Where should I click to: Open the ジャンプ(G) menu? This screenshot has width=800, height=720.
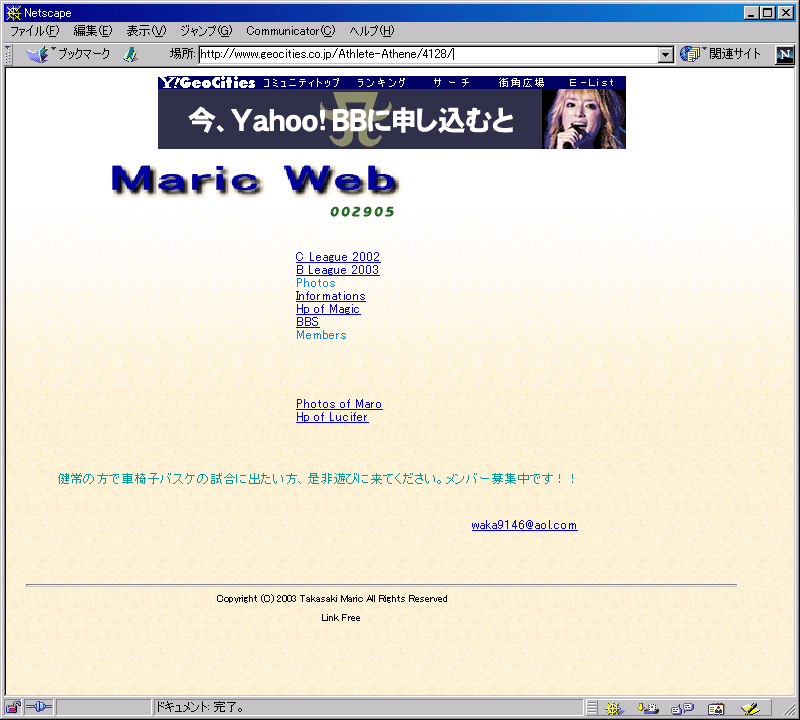[206, 31]
